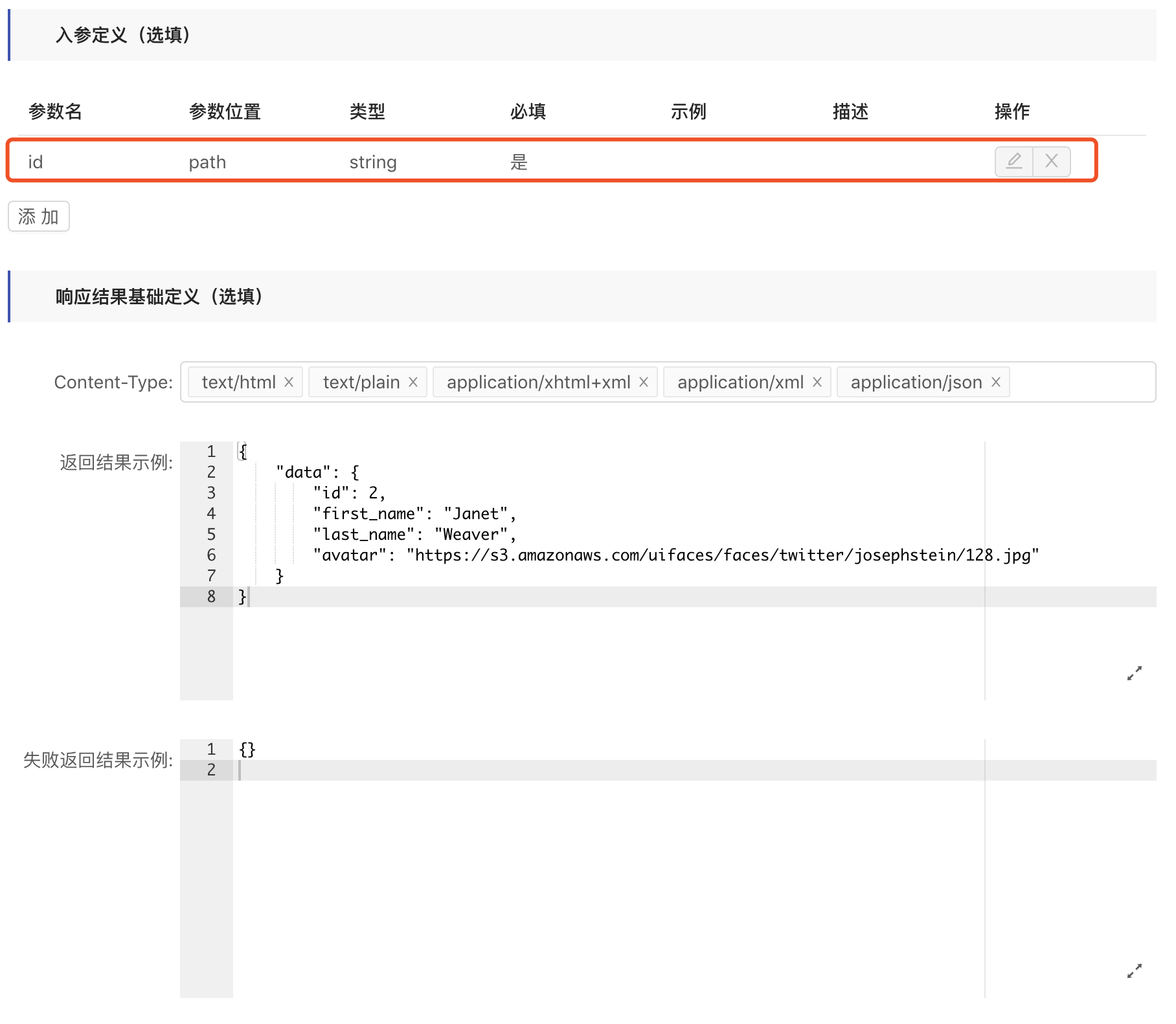Remove the text/plain tag
This screenshot has width=1176, height=1024.
[x=413, y=383]
